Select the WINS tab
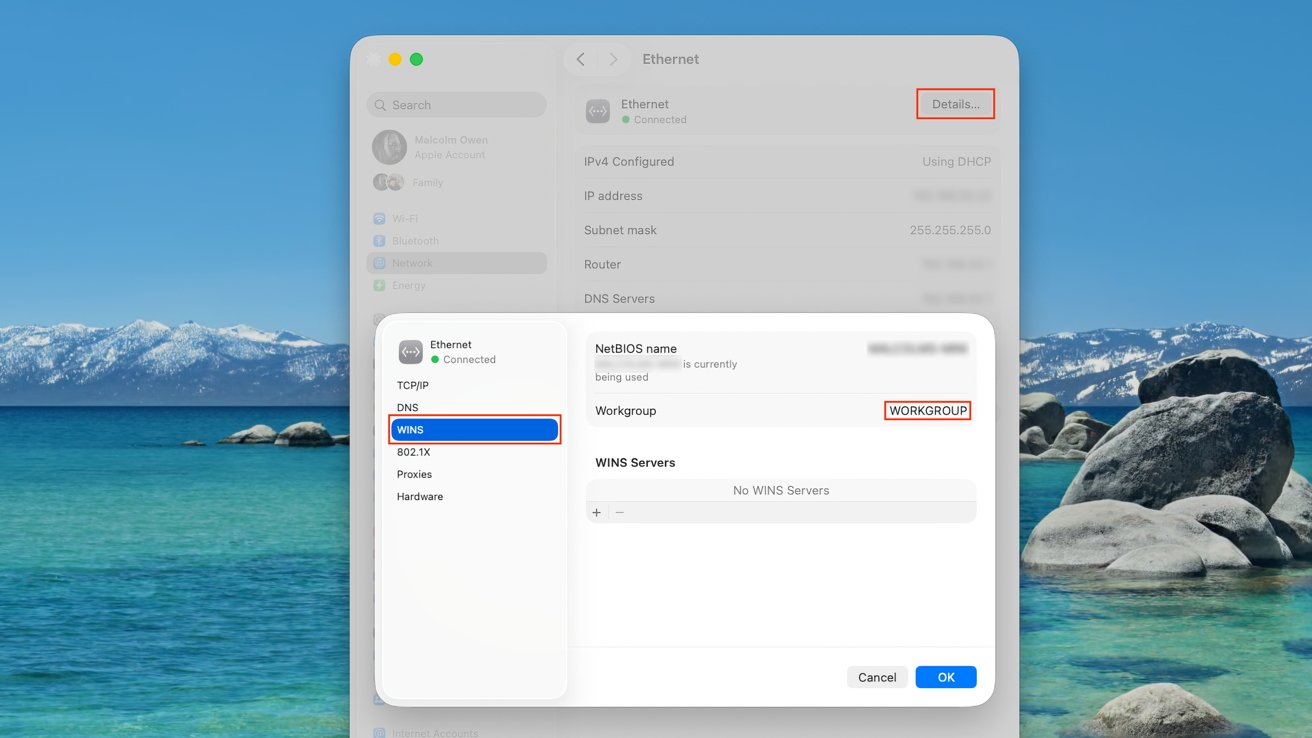This screenshot has height=738, width=1312. 474,430
